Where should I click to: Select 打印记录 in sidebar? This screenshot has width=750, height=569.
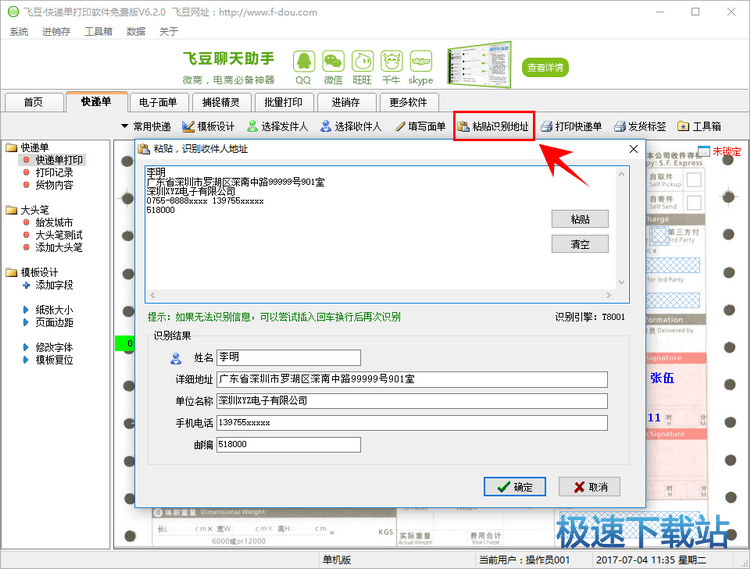pos(54,173)
